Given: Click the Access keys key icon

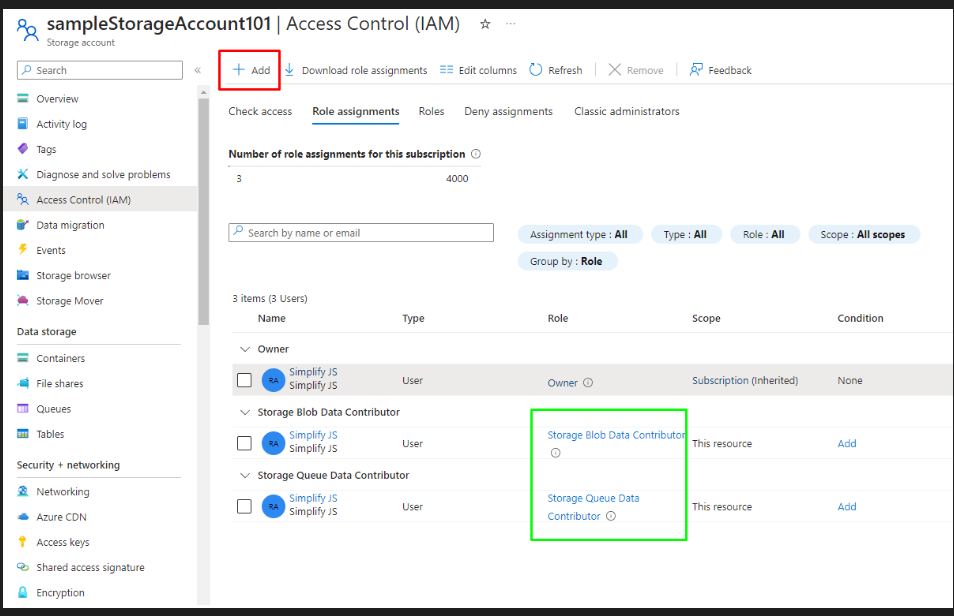Looking at the screenshot, I should 23,542.
